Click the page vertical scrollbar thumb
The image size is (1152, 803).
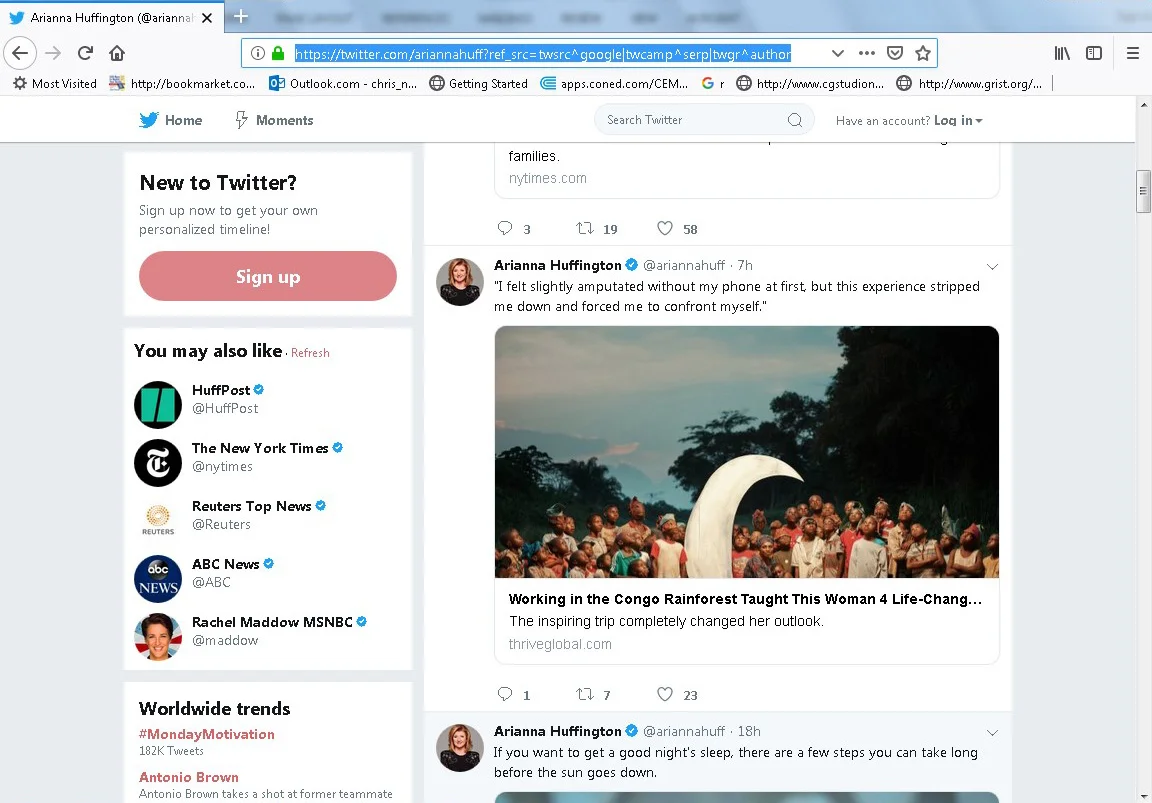click(1143, 191)
